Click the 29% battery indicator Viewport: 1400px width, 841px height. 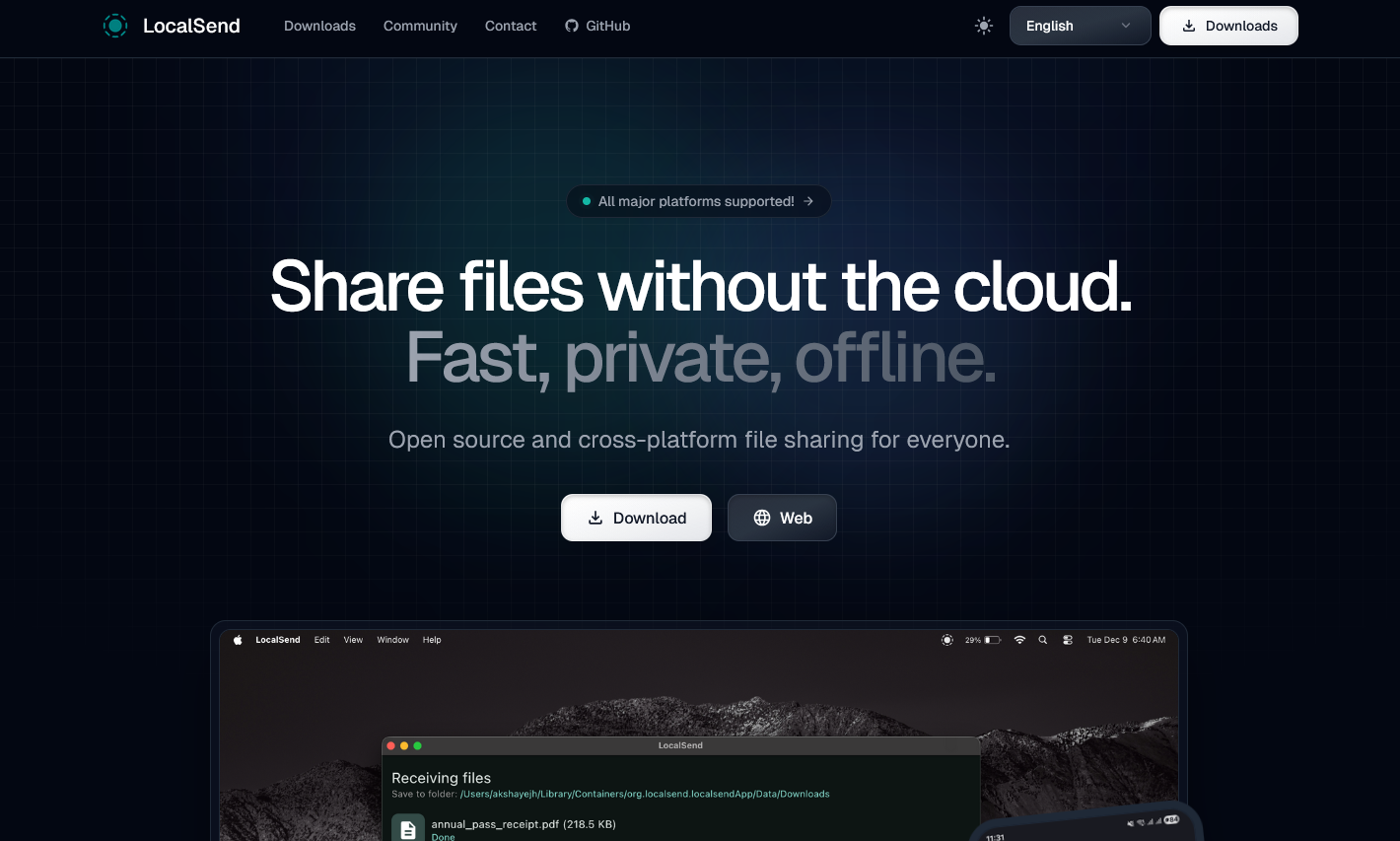tap(983, 640)
